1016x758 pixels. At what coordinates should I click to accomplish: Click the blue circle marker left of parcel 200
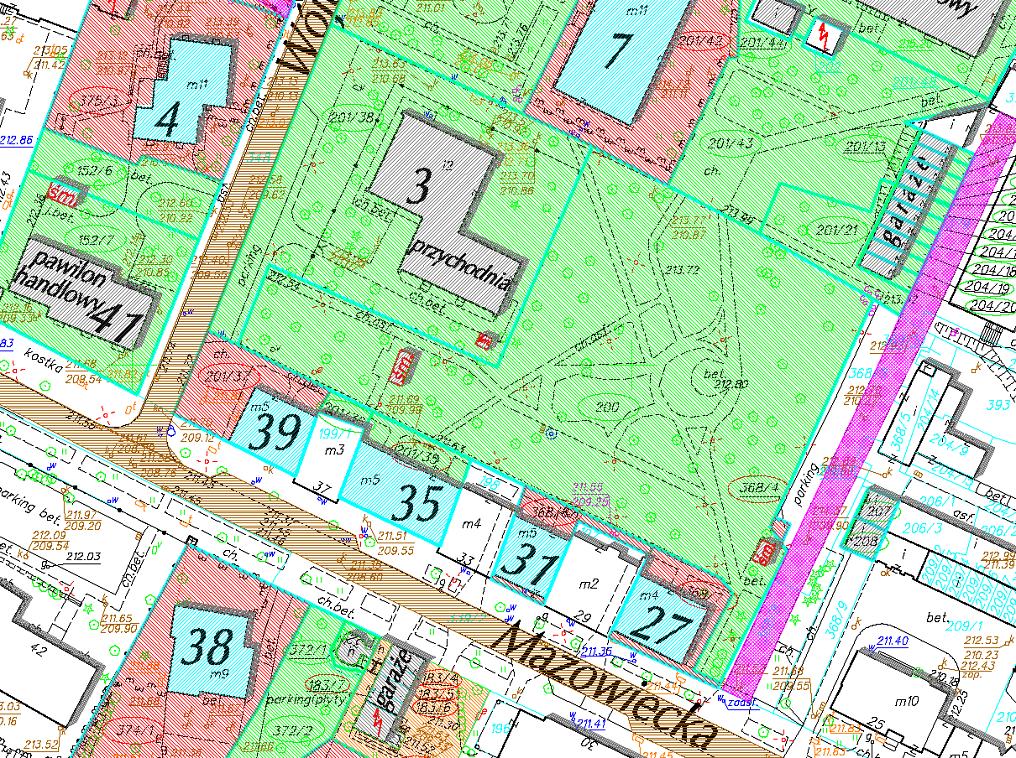551,433
